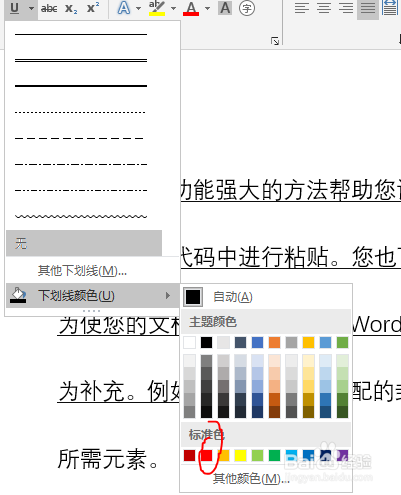Expand the Text Effects dropdown arrow
Screen dimensions: 401x495
pos(139,8)
